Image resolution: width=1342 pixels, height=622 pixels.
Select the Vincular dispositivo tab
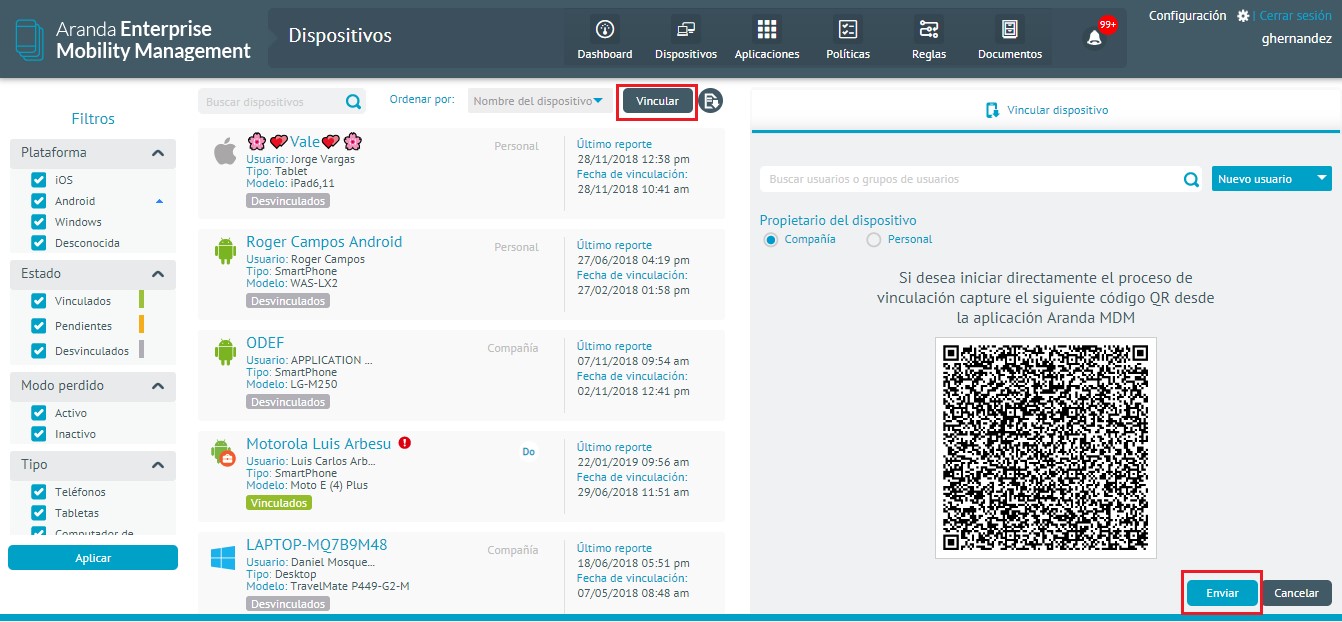1047,110
